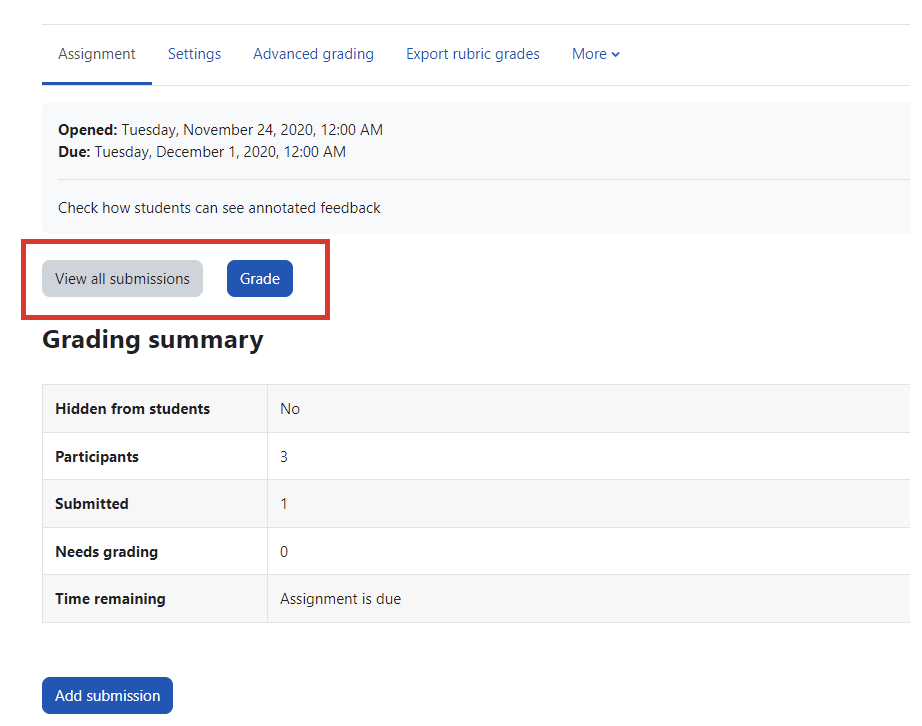Click the Add submission button
The width and height of the screenshot is (922, 726).
tap(107, 696)
